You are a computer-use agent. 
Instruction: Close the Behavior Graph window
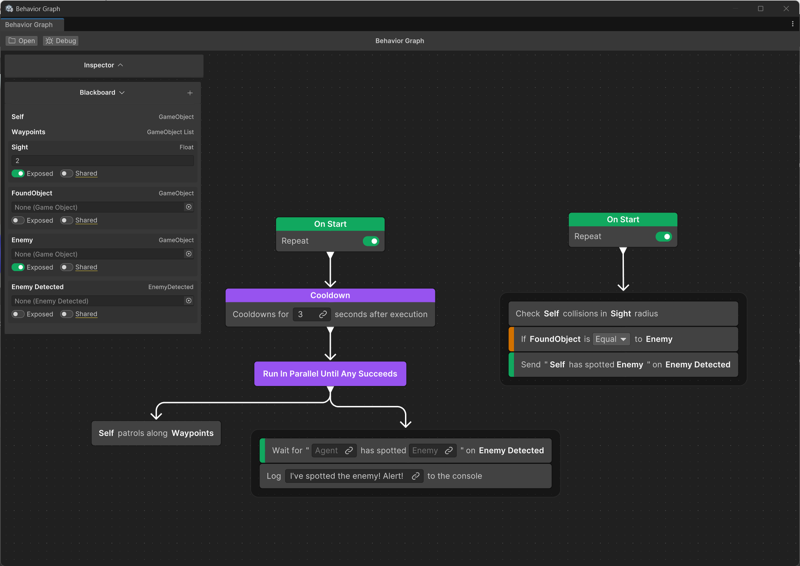tap(786, 9)
